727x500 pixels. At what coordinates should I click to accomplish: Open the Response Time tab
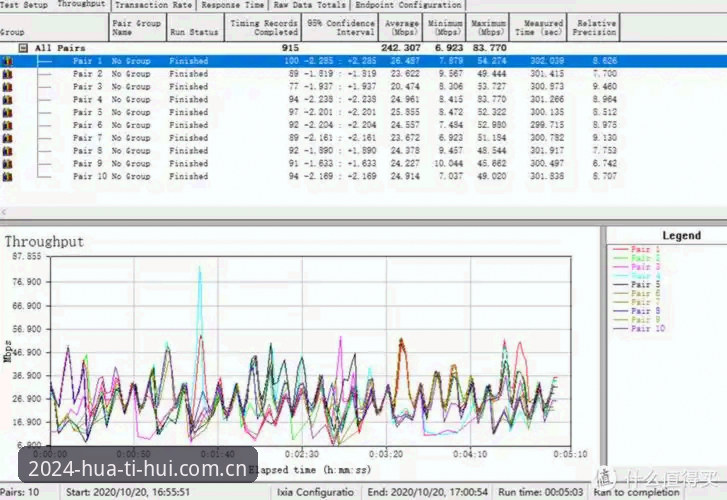pos(233,5)
